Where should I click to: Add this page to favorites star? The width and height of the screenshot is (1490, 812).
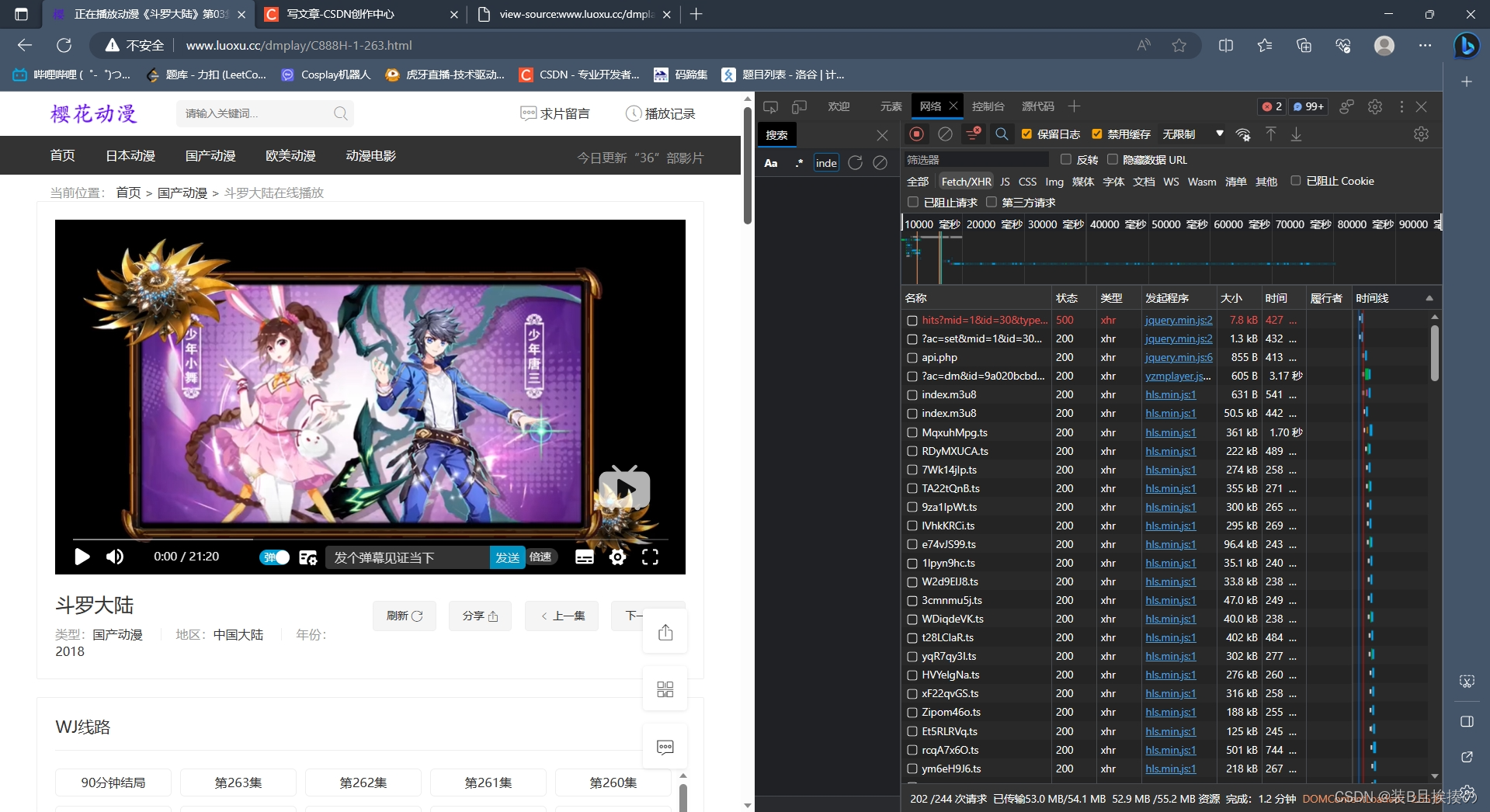pos(1179,45)
